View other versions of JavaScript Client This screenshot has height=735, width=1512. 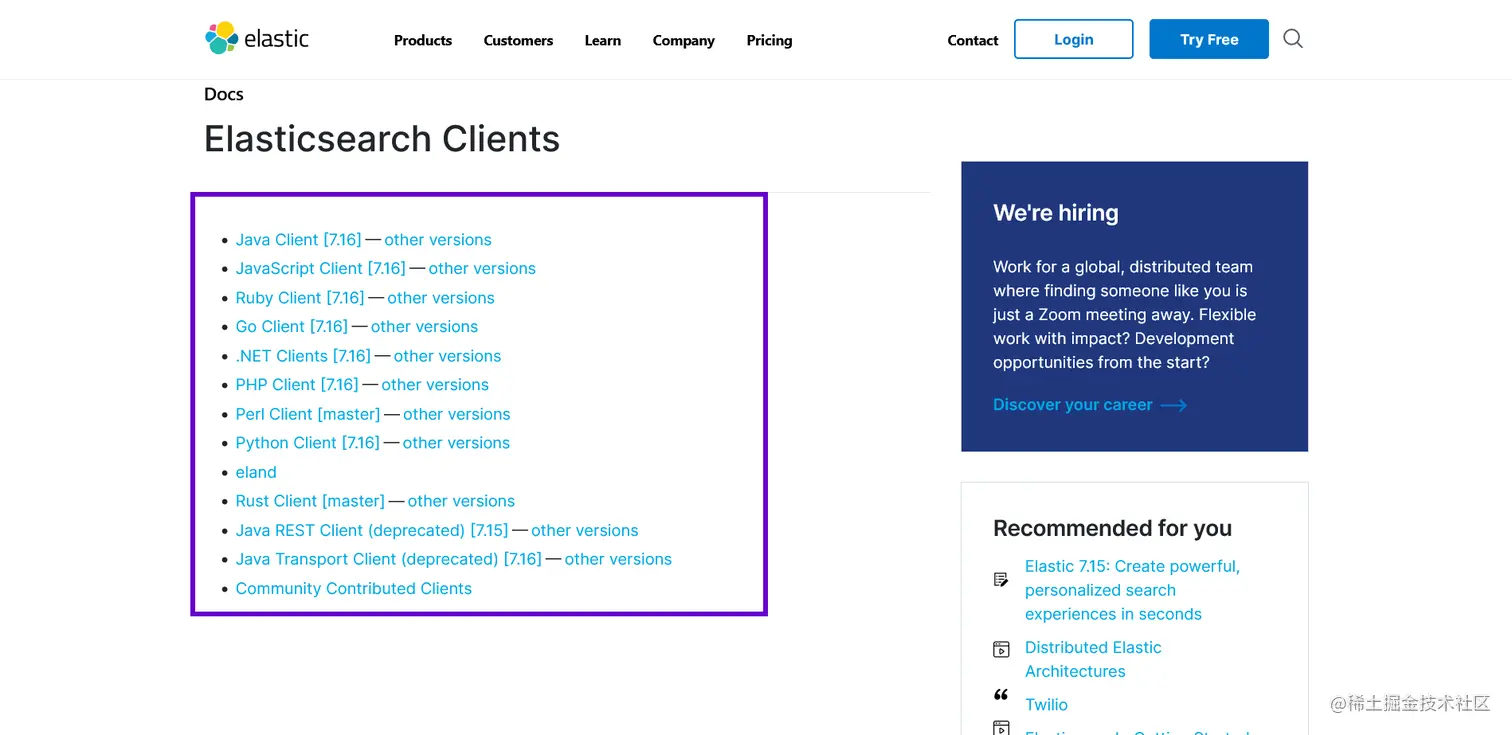(482, 269)
